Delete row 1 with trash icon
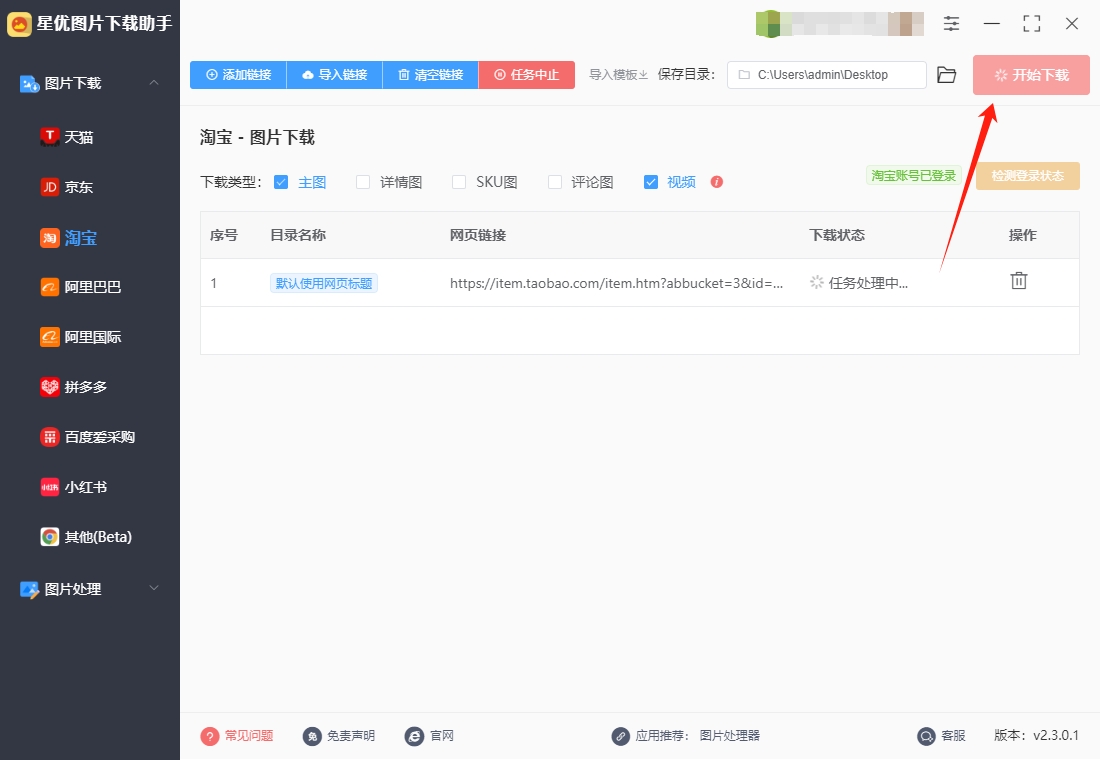Screen dimensions: 1100x760 click(1019, 281)
